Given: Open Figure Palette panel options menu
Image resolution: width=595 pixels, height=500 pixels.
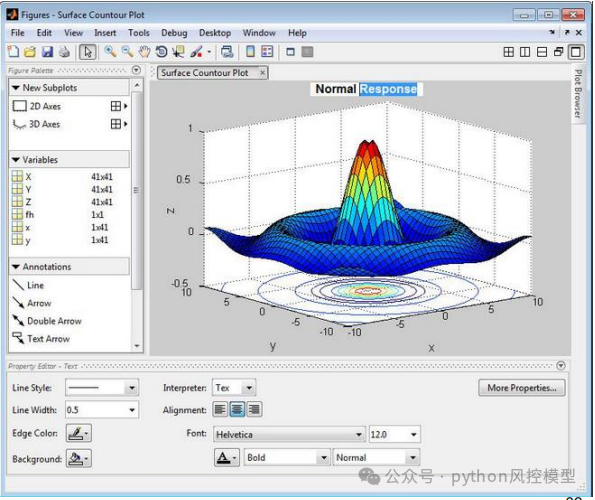Looking at the screenshot, I should click(x=136, y=70).
